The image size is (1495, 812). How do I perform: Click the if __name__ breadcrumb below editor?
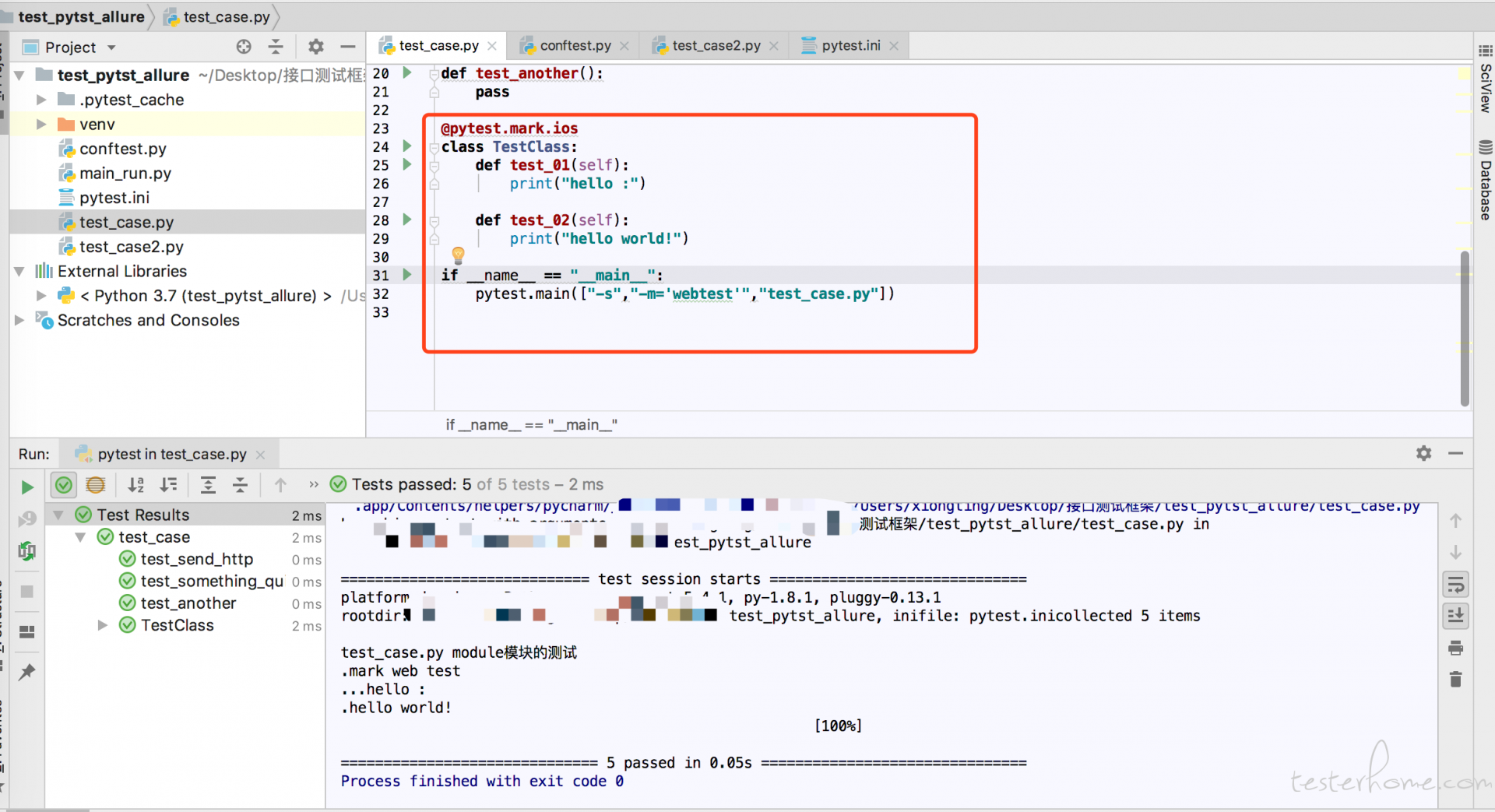tap(531, 424)
